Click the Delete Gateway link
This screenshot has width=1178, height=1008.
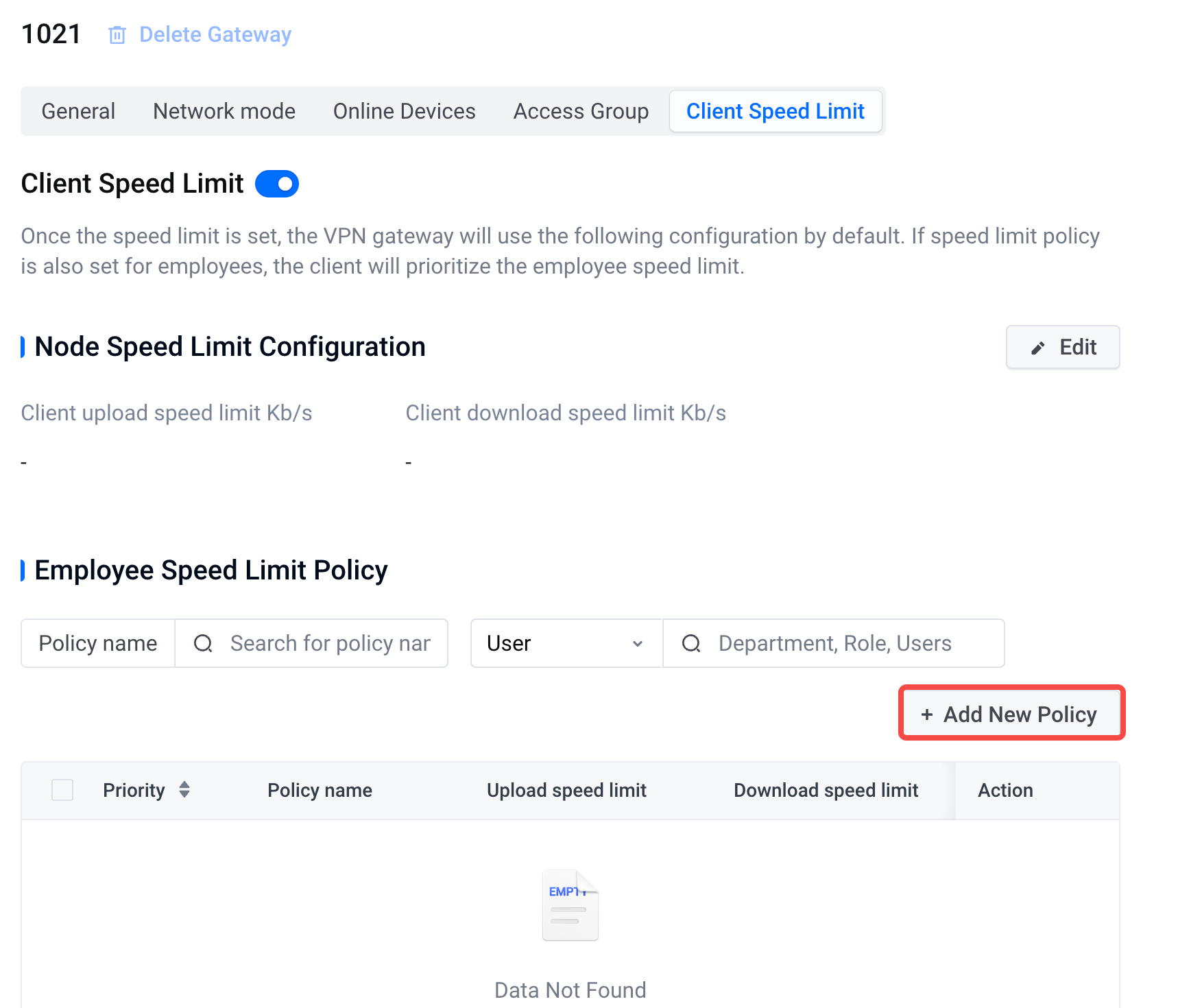[215, 35]
